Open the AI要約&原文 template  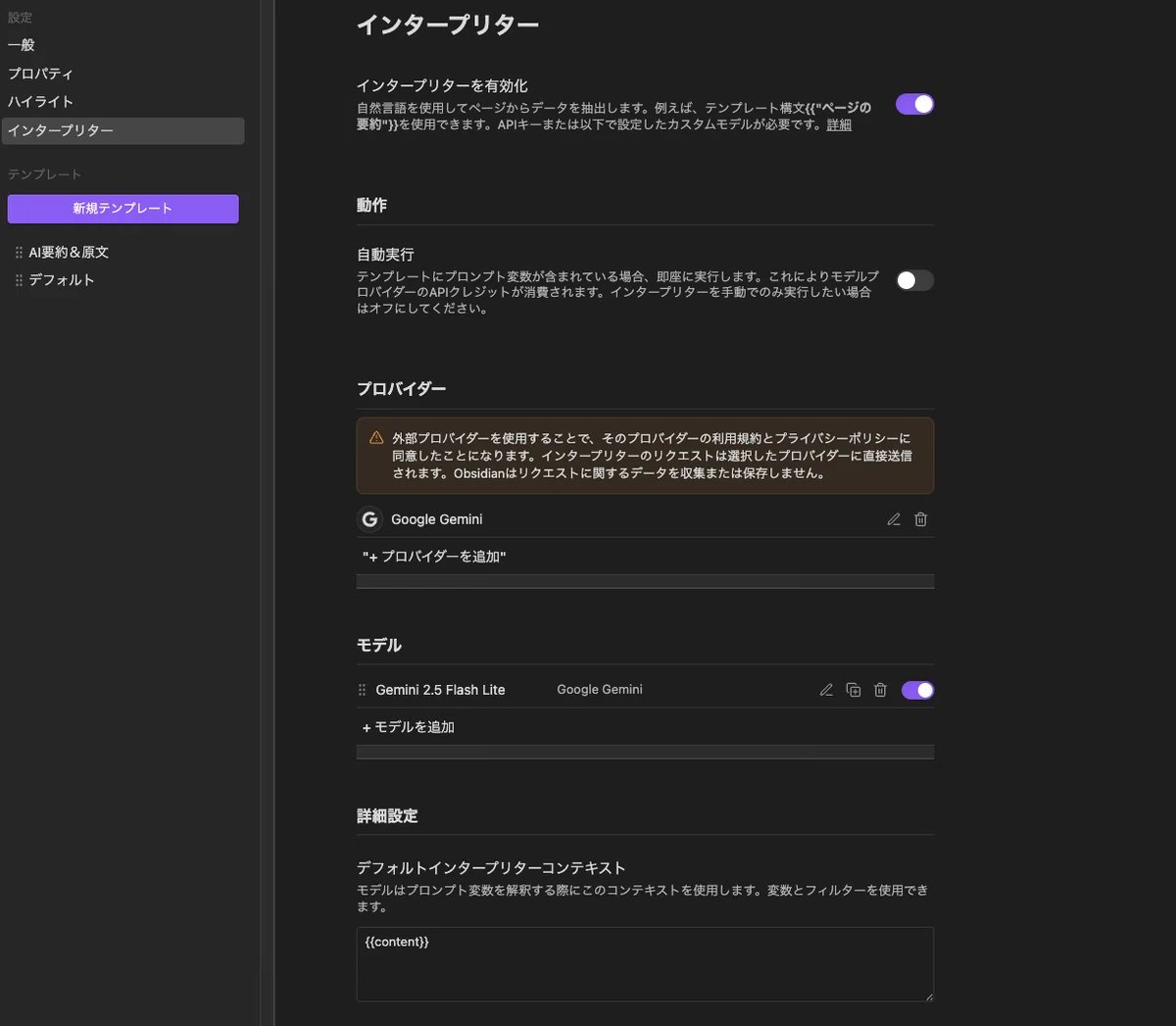coord(69,253)
